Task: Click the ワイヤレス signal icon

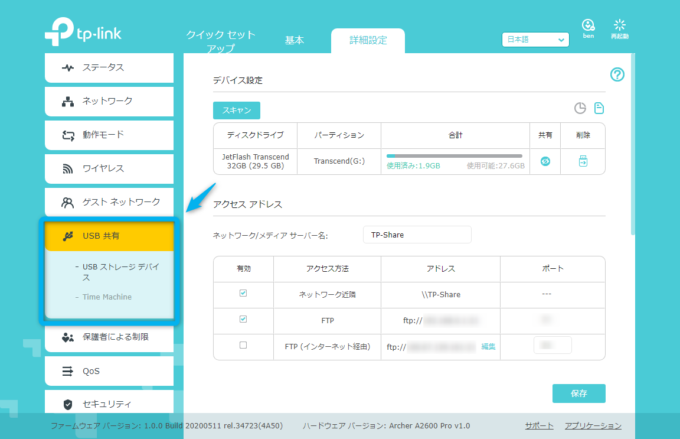Action: [x=68, y=169]
